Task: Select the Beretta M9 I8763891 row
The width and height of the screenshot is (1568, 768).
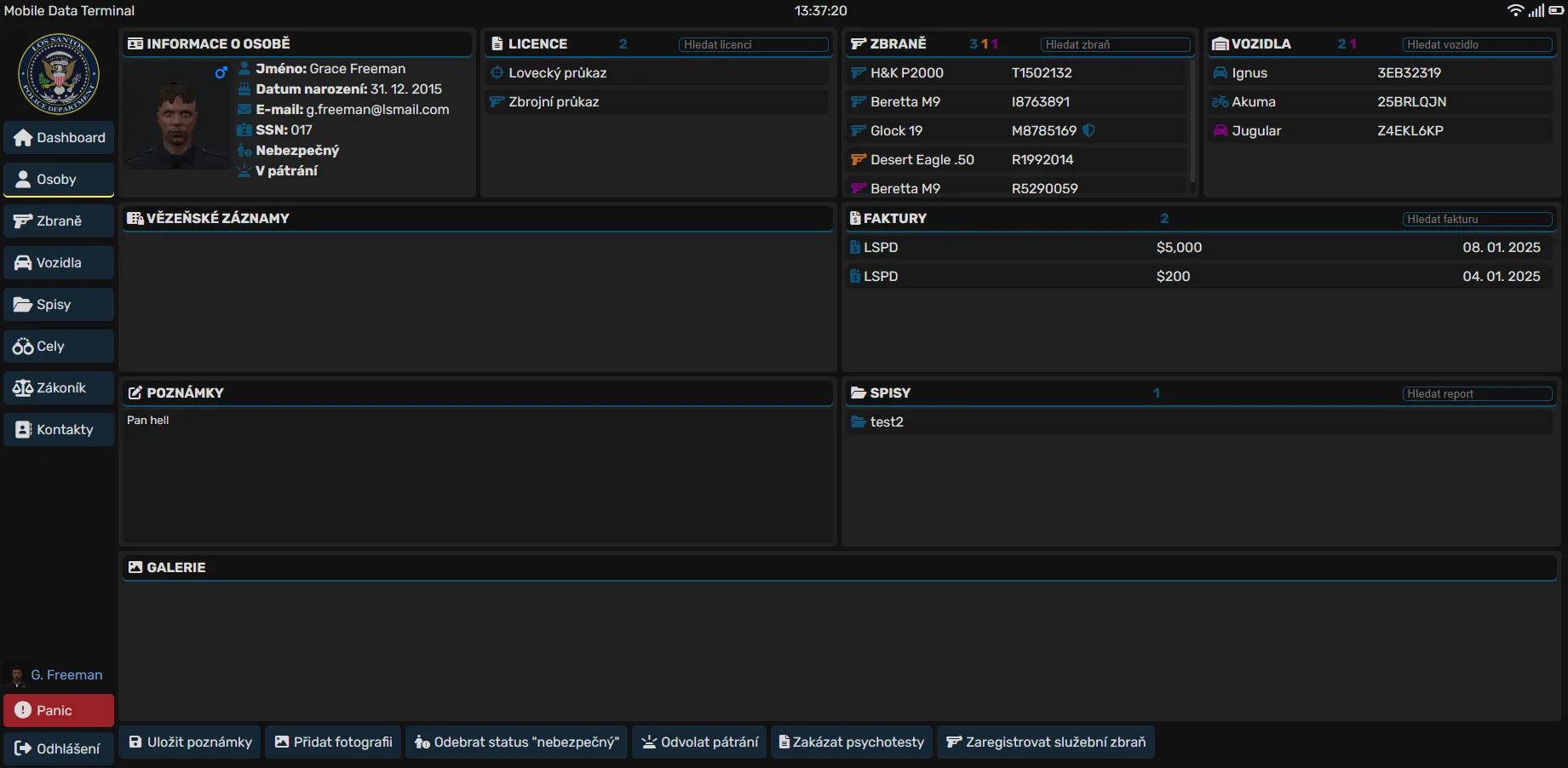Action: pos(1017,101)
